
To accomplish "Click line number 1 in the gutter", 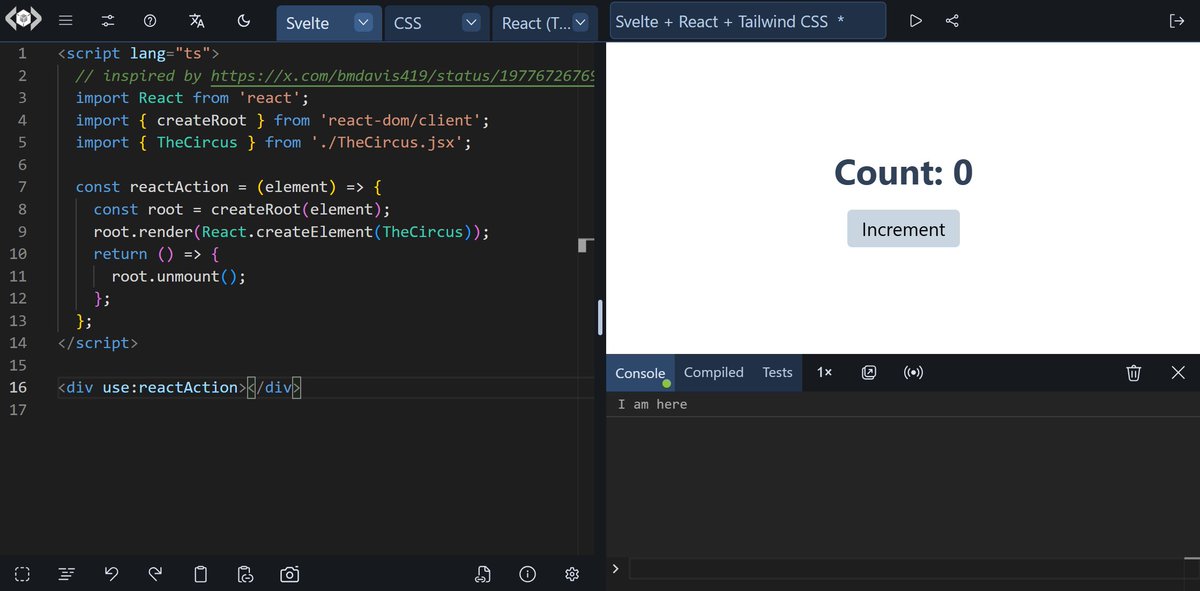I will 22,53.
